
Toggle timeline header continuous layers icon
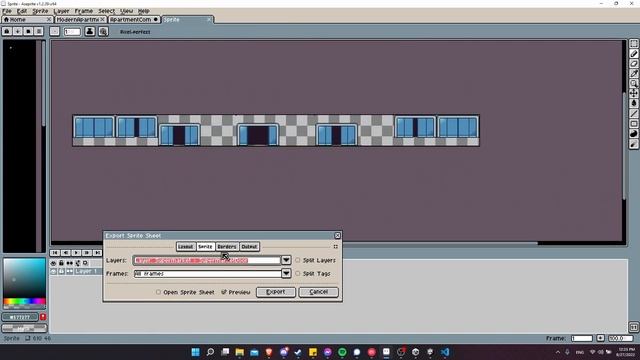point(70,263)
